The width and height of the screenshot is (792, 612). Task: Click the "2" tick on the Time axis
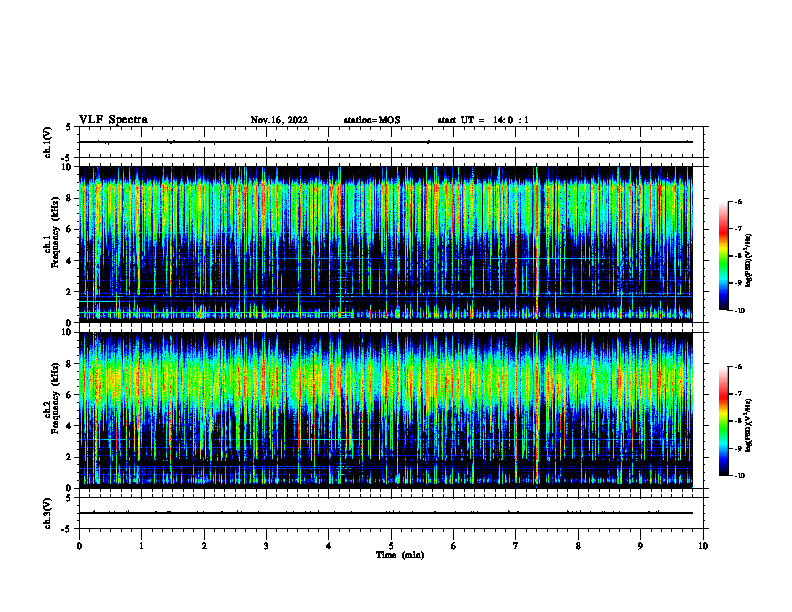pos(204,546)
